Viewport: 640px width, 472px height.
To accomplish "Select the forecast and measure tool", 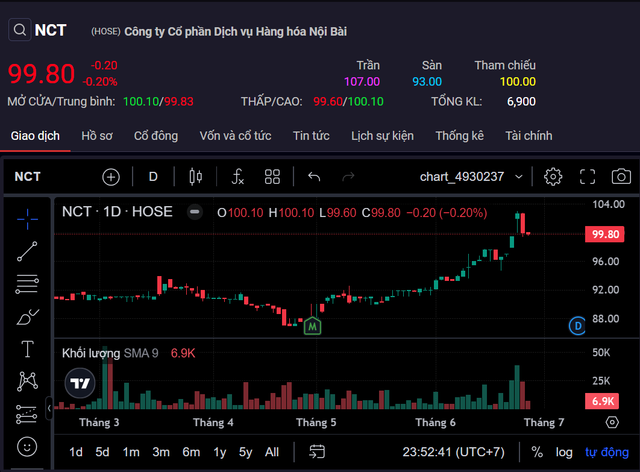I will (x=27, y=414).
